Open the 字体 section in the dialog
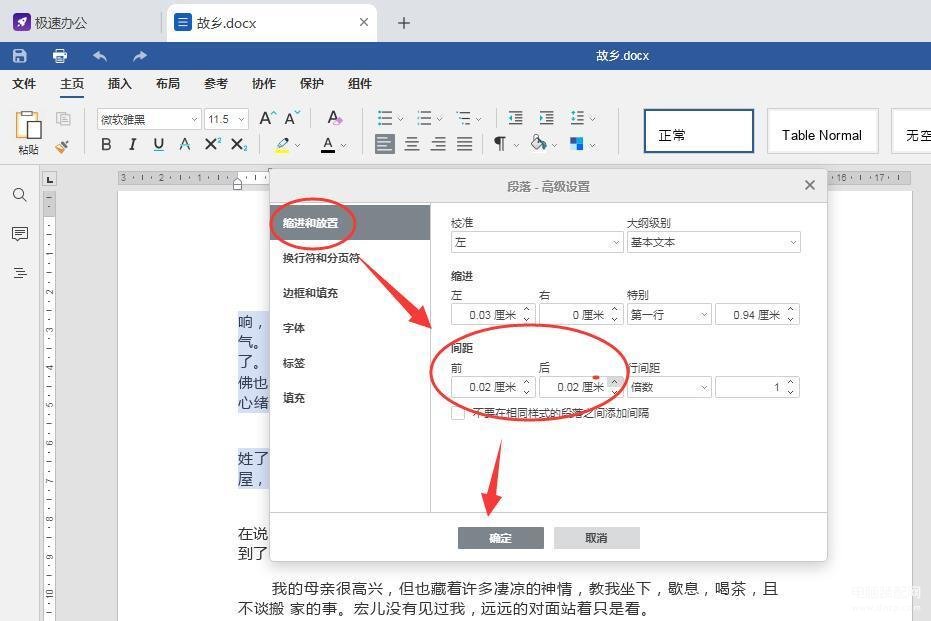The image size is (931, 621). (x=294, y=328)
